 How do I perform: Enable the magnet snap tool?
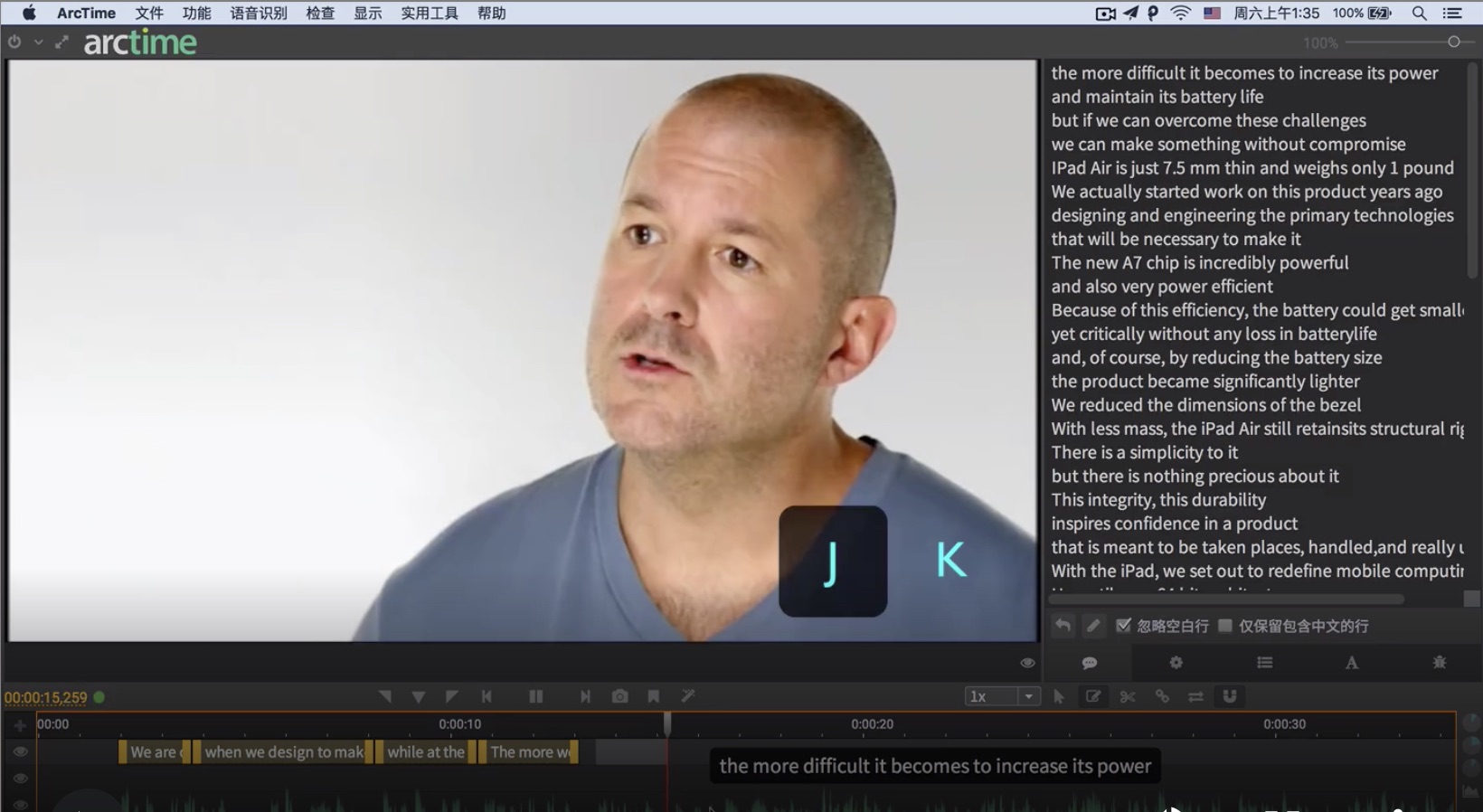click(x=1230, y=696)
